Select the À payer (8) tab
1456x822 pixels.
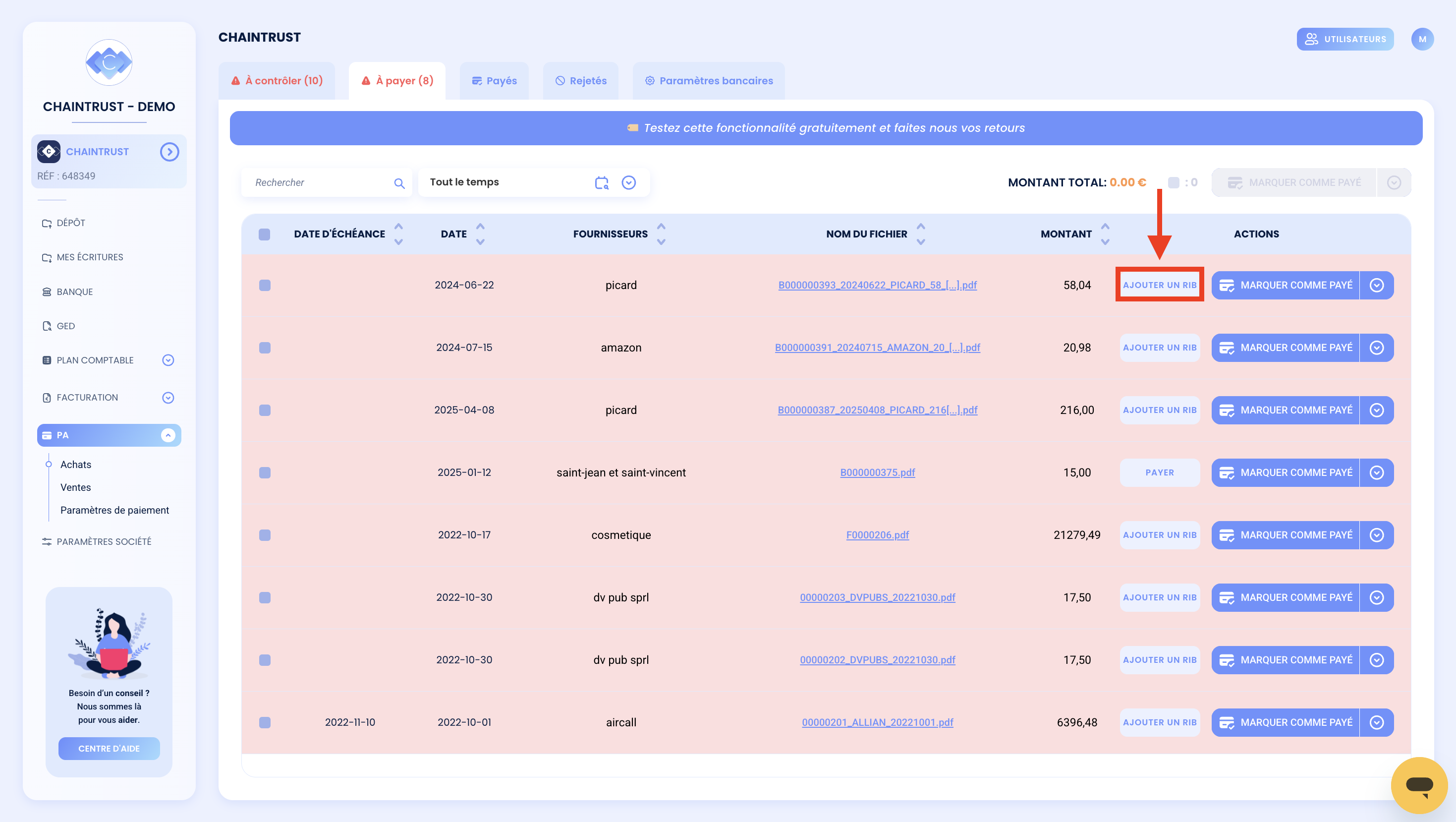tap(397, 81)
